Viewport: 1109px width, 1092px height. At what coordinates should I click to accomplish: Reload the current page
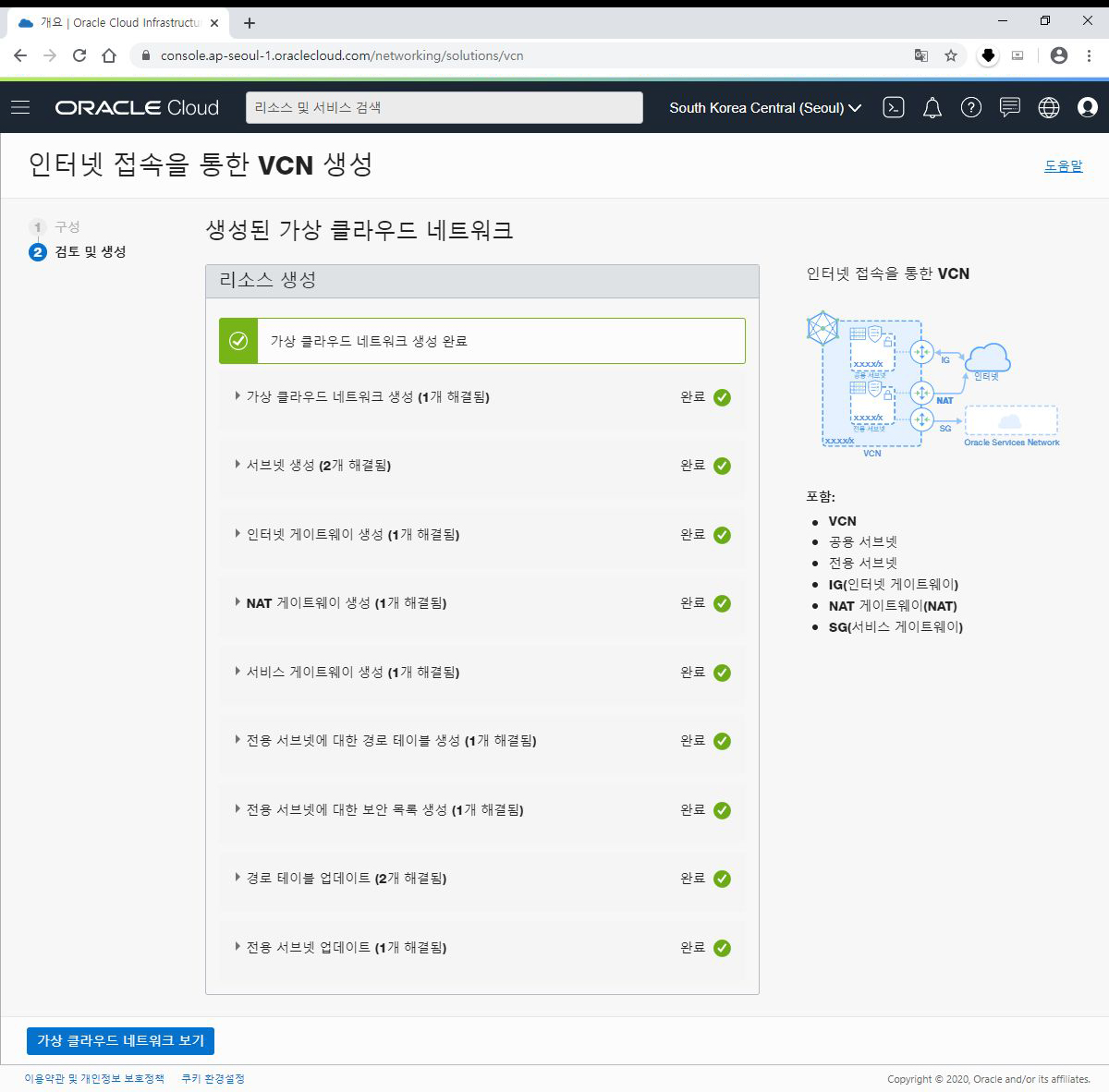79,55
